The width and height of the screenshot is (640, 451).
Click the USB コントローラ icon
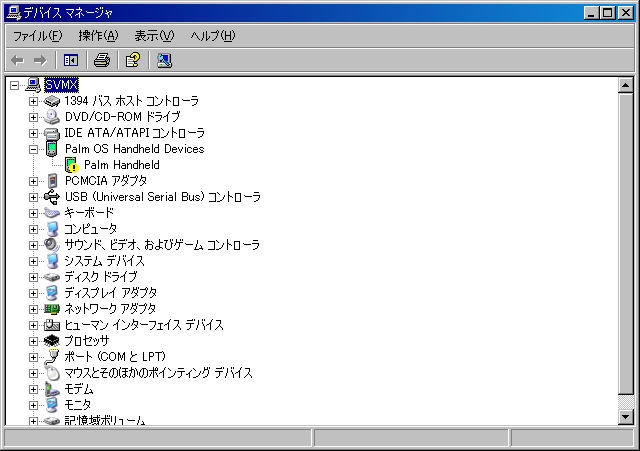coord(52,197)
